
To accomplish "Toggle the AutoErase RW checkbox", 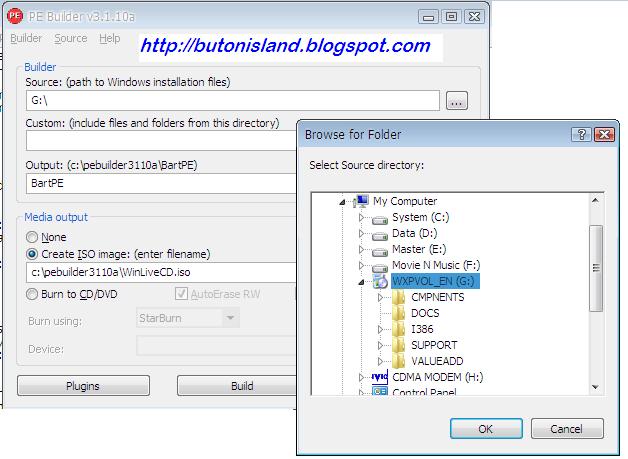I will (x=181, y=294).
